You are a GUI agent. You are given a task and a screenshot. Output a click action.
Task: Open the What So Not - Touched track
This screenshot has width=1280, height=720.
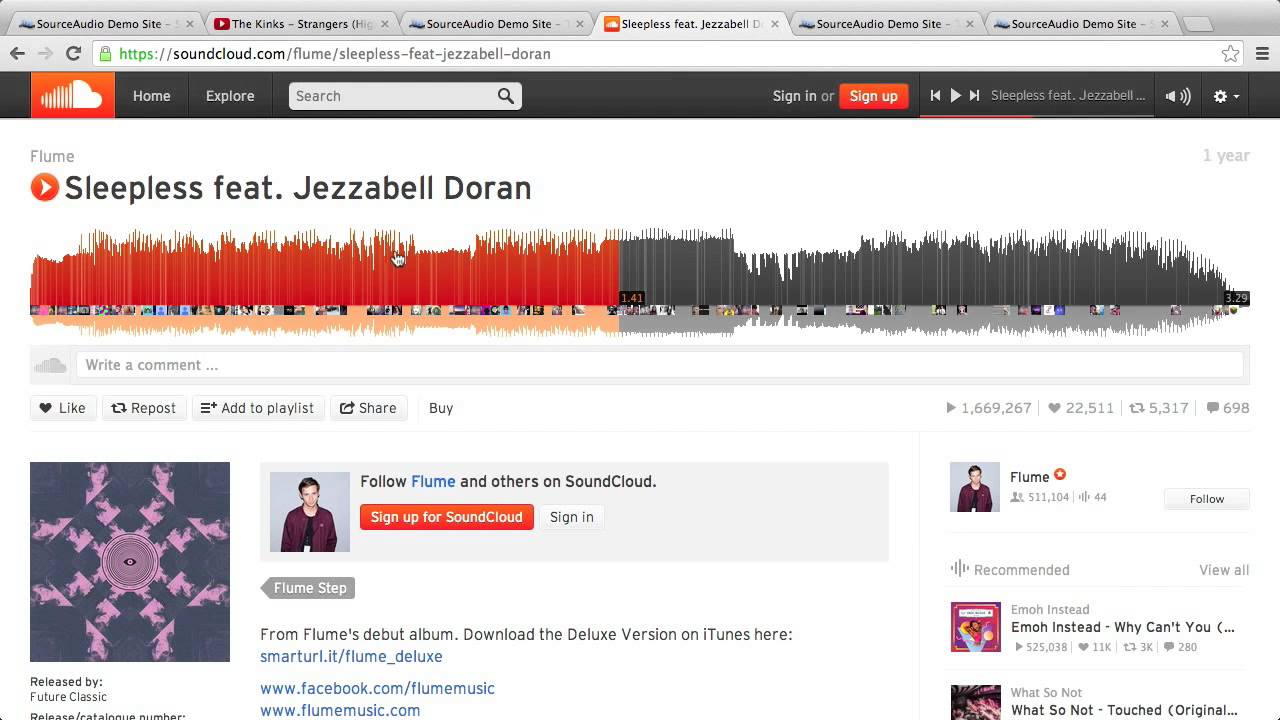coord(1124,710)
